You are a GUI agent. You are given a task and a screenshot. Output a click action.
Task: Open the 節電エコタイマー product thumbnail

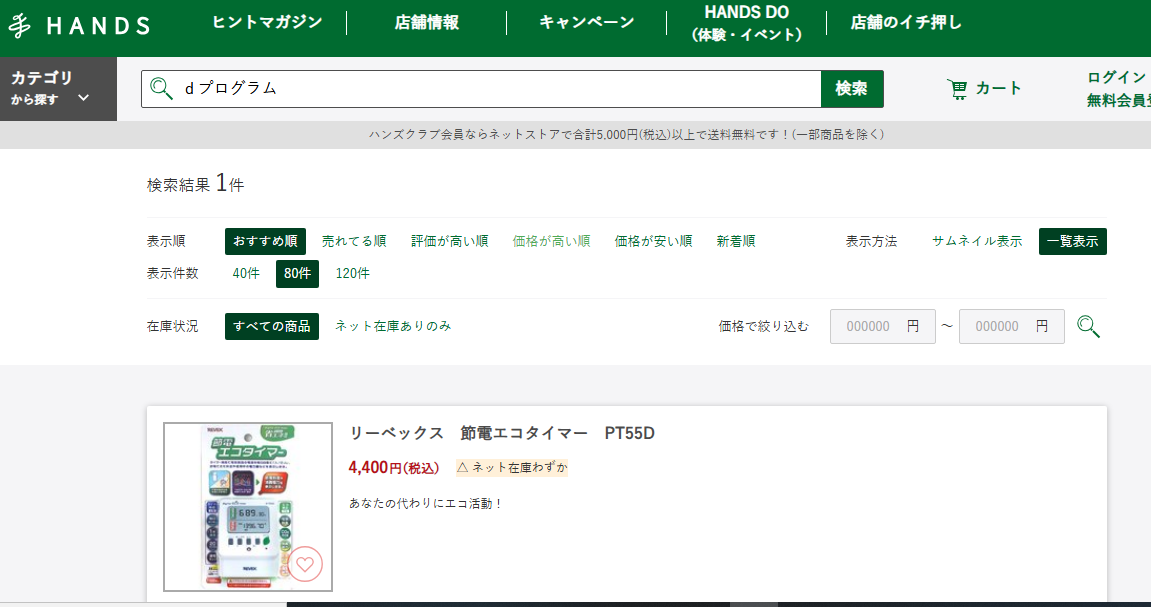coord(248,507)
